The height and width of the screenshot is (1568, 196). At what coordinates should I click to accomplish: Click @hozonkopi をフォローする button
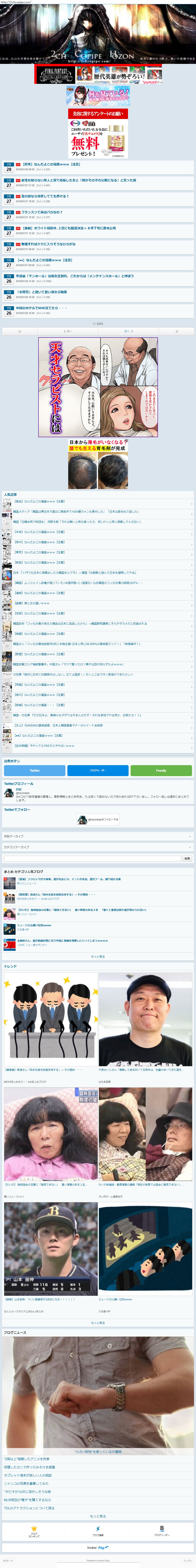(x=98, y=820)
